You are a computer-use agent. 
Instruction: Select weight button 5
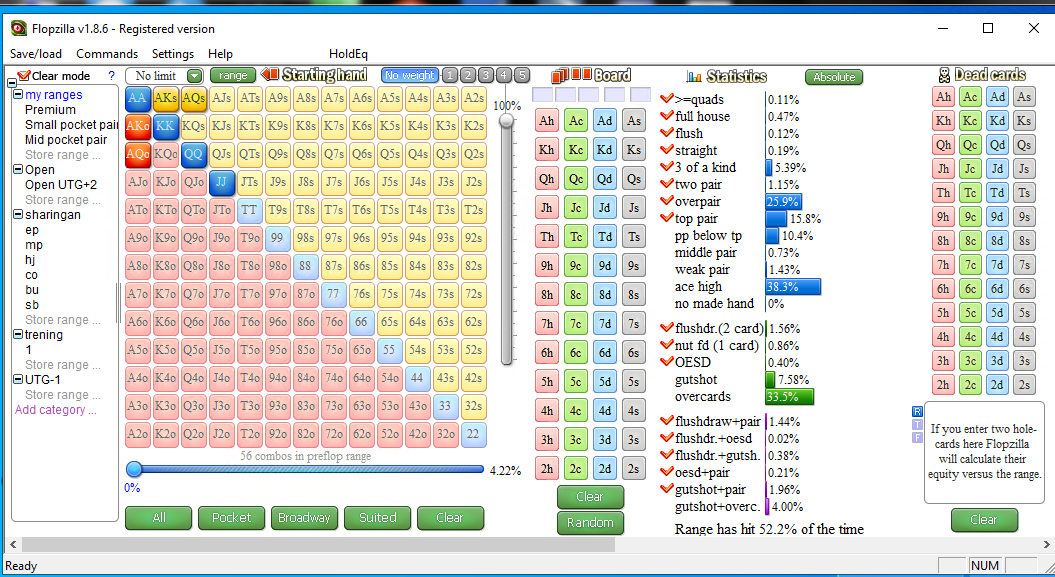(x=522, y=75)
